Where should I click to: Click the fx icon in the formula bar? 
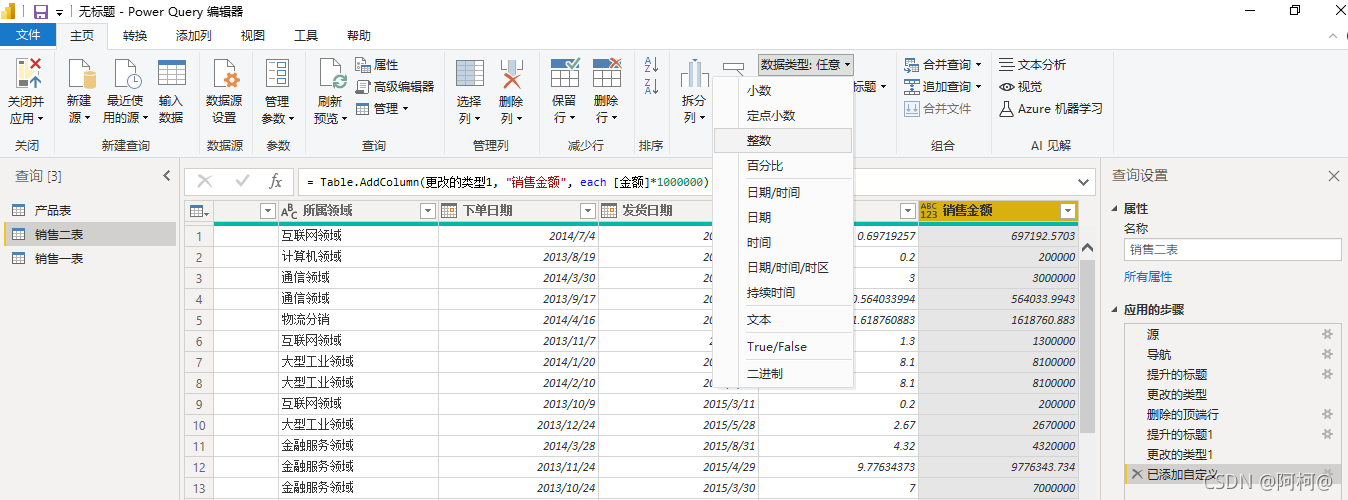pos(276,181)
